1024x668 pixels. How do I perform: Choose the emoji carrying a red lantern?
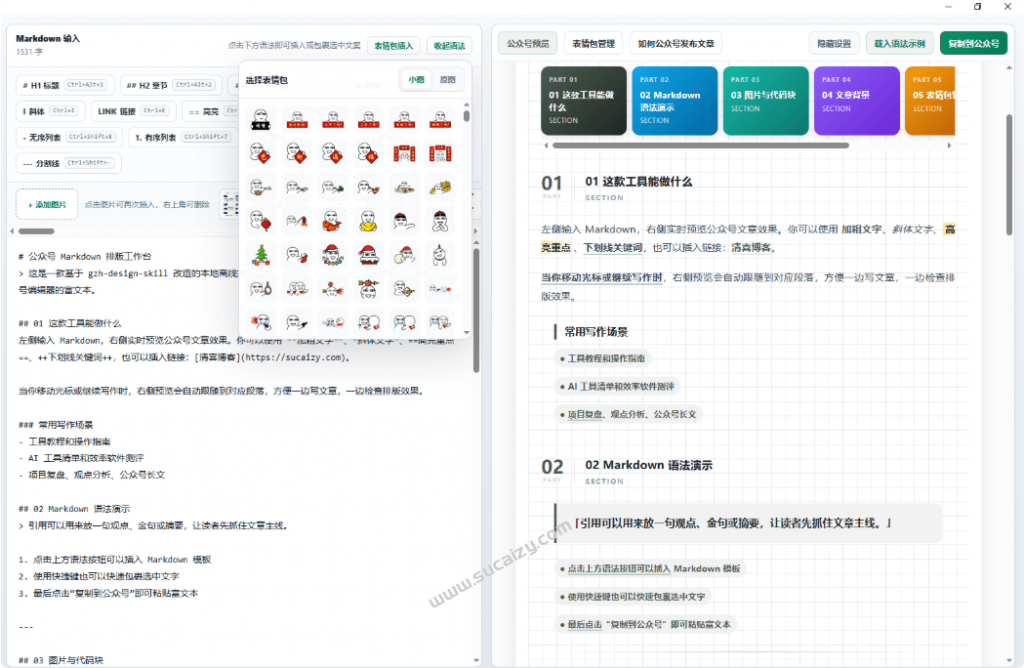[x=261, y=221]
